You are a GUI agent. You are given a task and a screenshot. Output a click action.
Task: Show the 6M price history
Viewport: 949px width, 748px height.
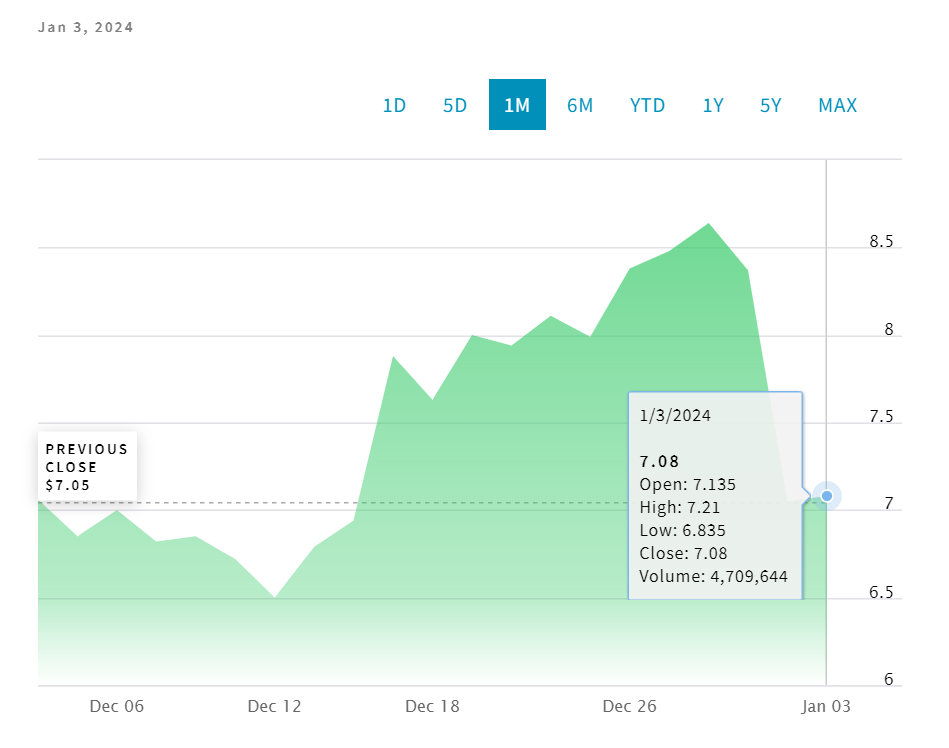pyautogui.click(x=580, y=105)
